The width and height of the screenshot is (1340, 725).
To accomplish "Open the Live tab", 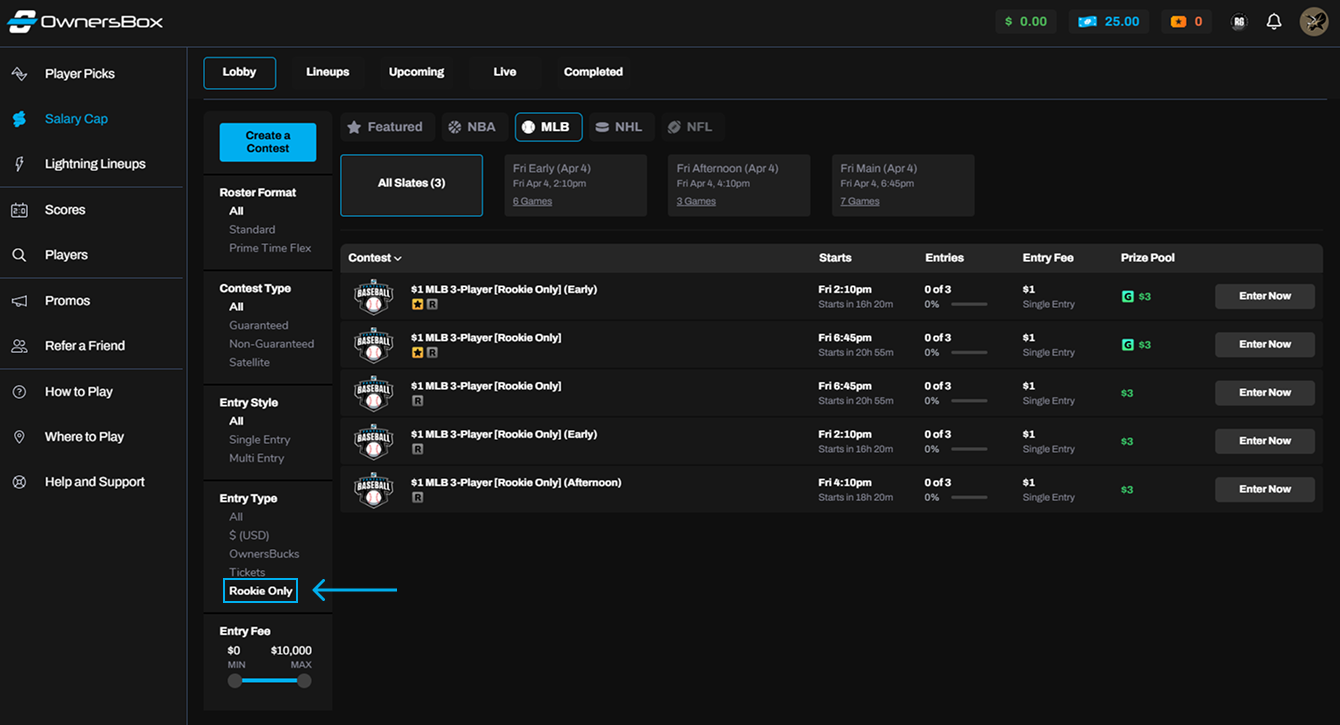I will [505, 72].
